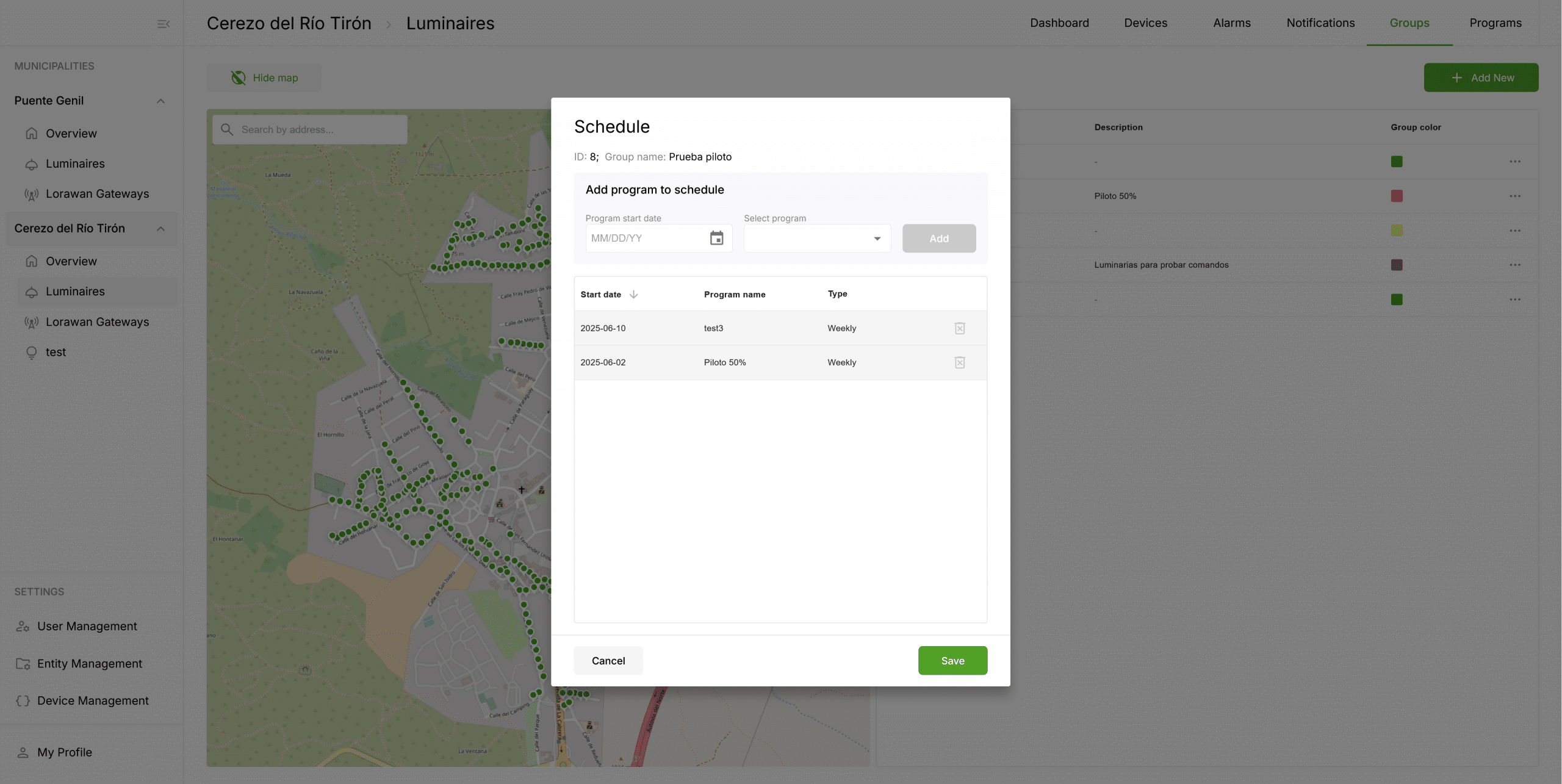Open options menu for Luminarias para probar comandos
This screenshot has width=1562, height=784.
click(1514, 265)
